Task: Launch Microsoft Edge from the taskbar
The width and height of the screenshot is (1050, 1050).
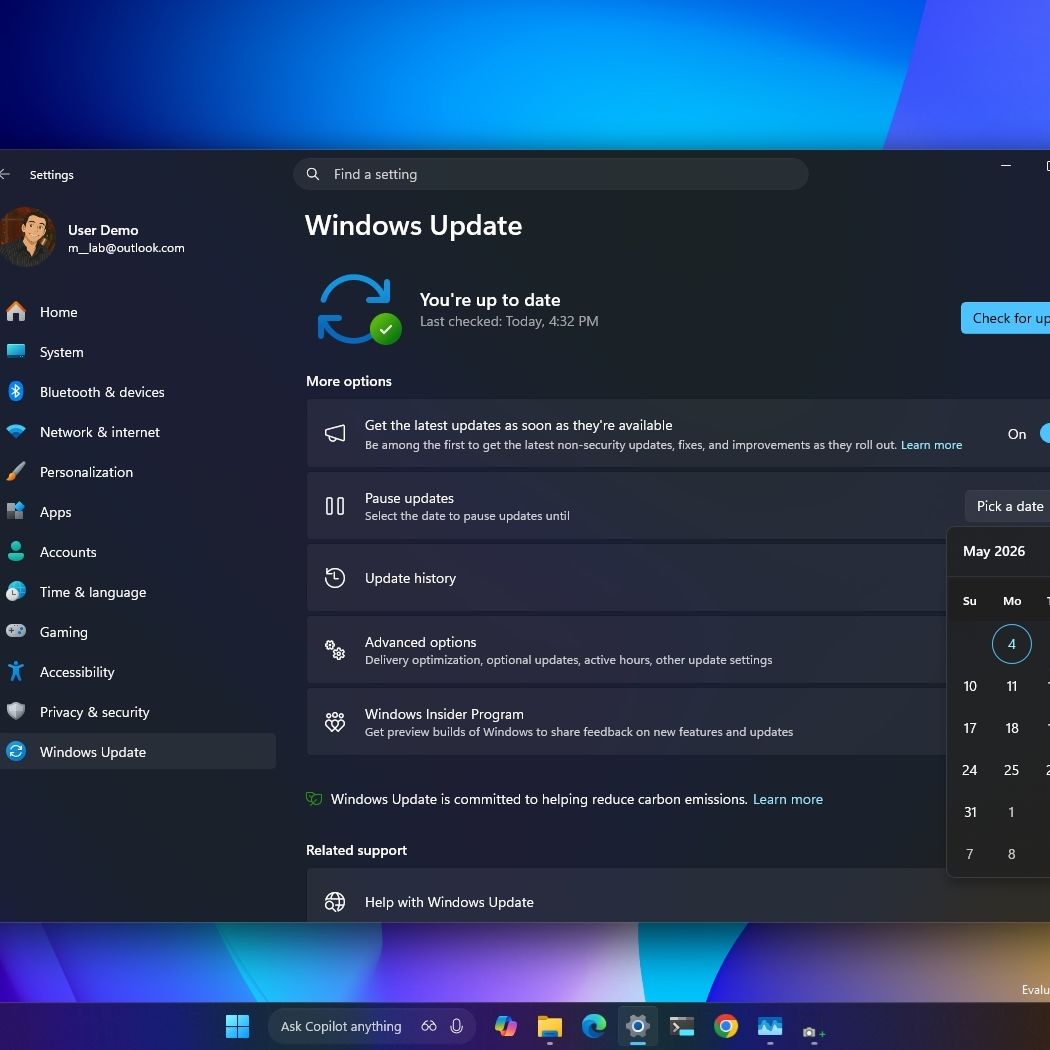Action: [594, 1026]
